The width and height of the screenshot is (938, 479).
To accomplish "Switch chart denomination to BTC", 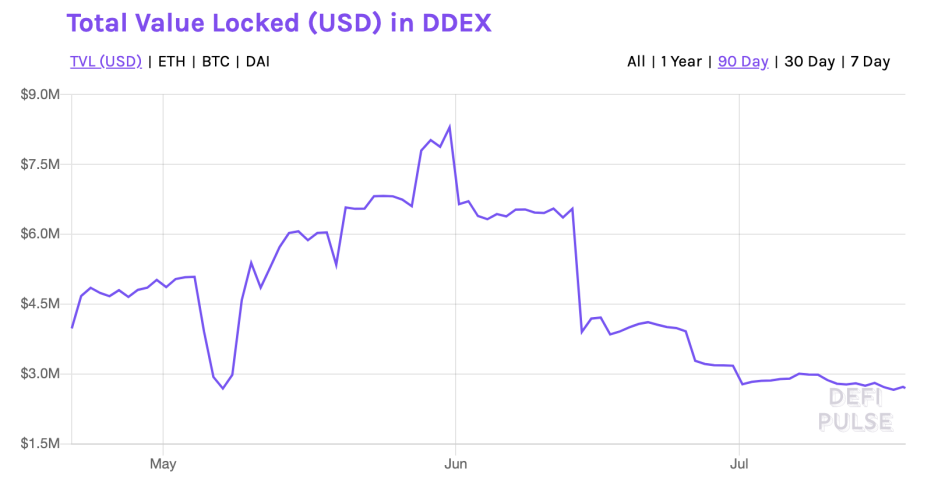I will [215, 62].
